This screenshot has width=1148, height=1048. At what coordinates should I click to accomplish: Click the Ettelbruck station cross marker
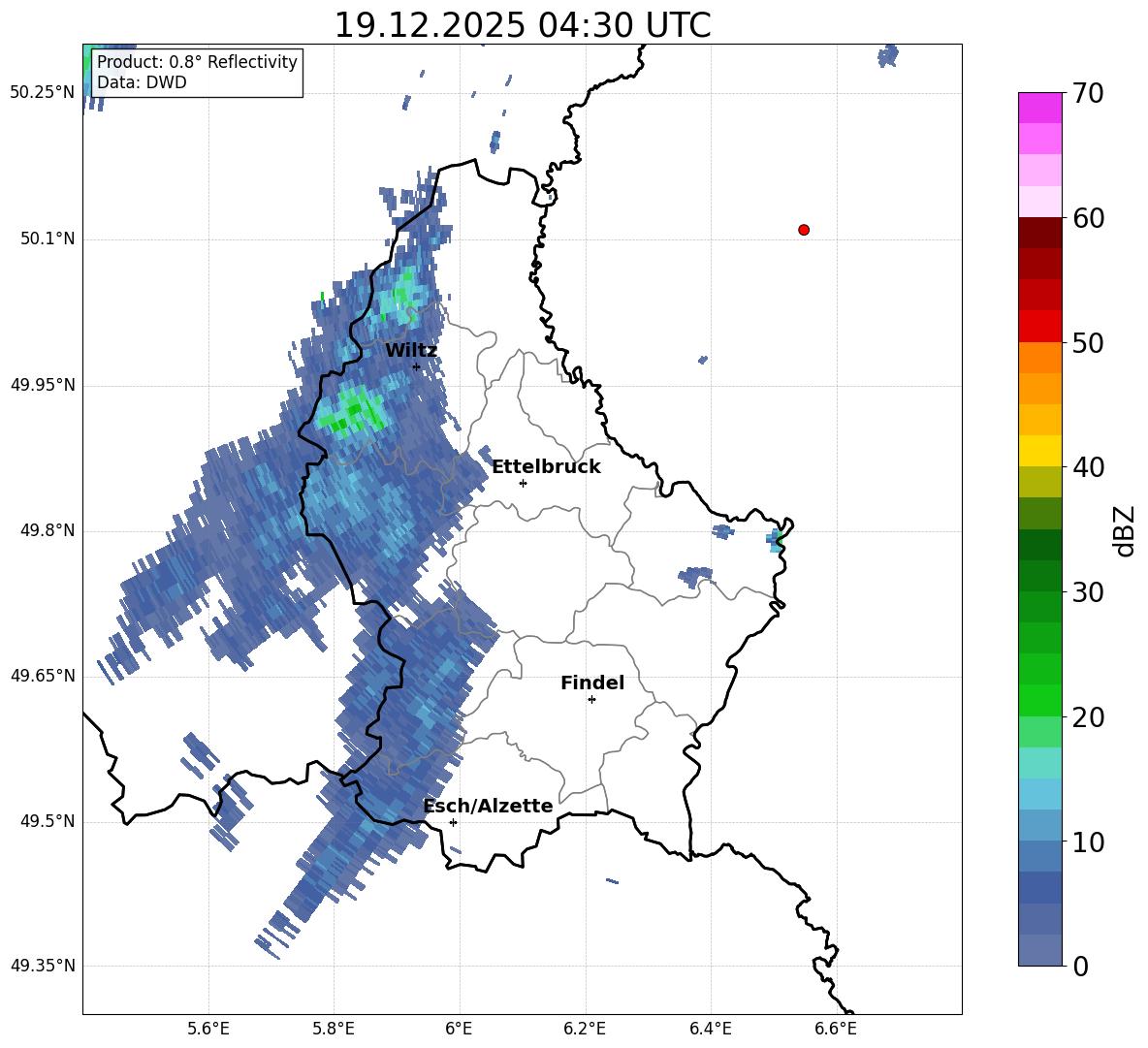pyautogui.click(x=523, y=483)
